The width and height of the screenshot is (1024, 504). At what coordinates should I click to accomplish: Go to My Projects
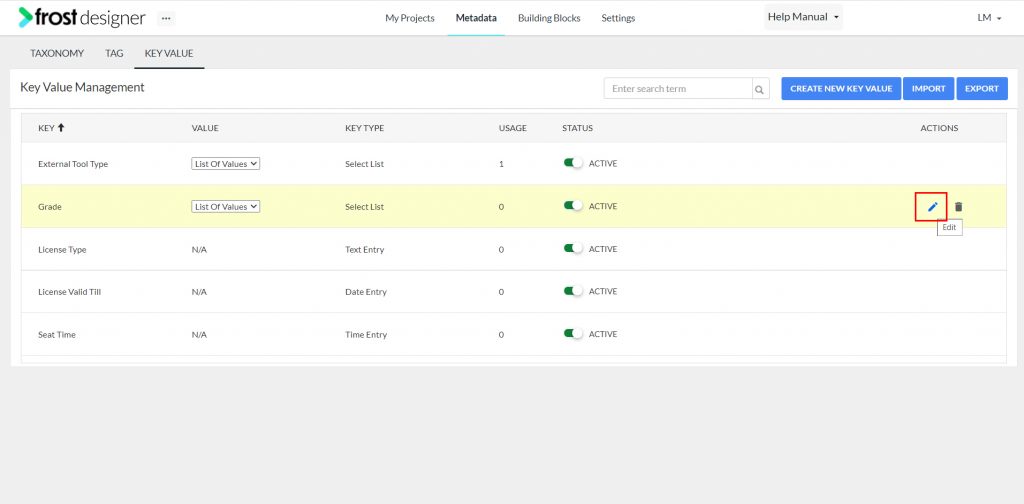(409, 18)
